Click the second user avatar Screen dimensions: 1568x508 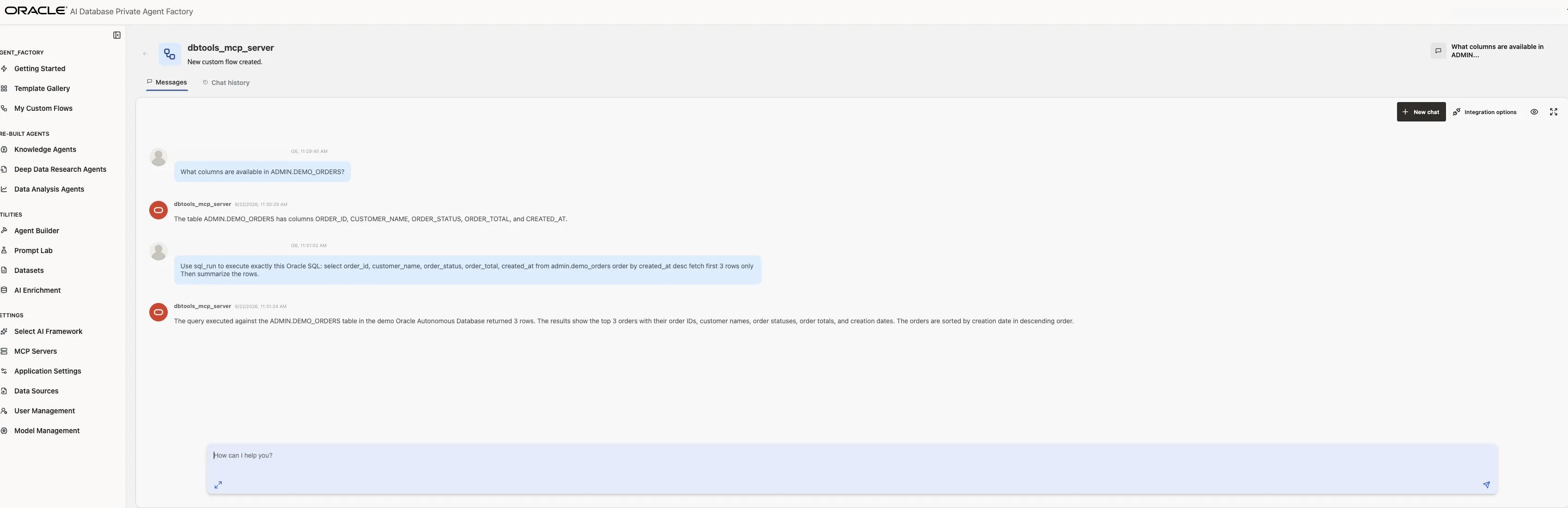158,252
